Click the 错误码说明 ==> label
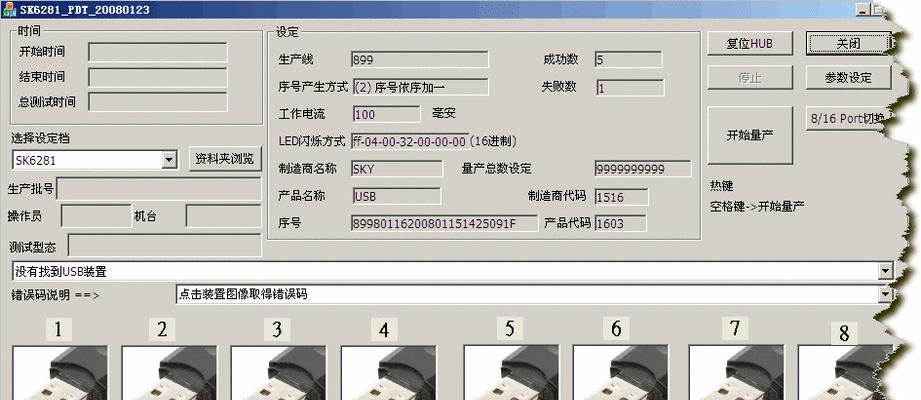Screen dimensions: 921x400 [55, 295]
